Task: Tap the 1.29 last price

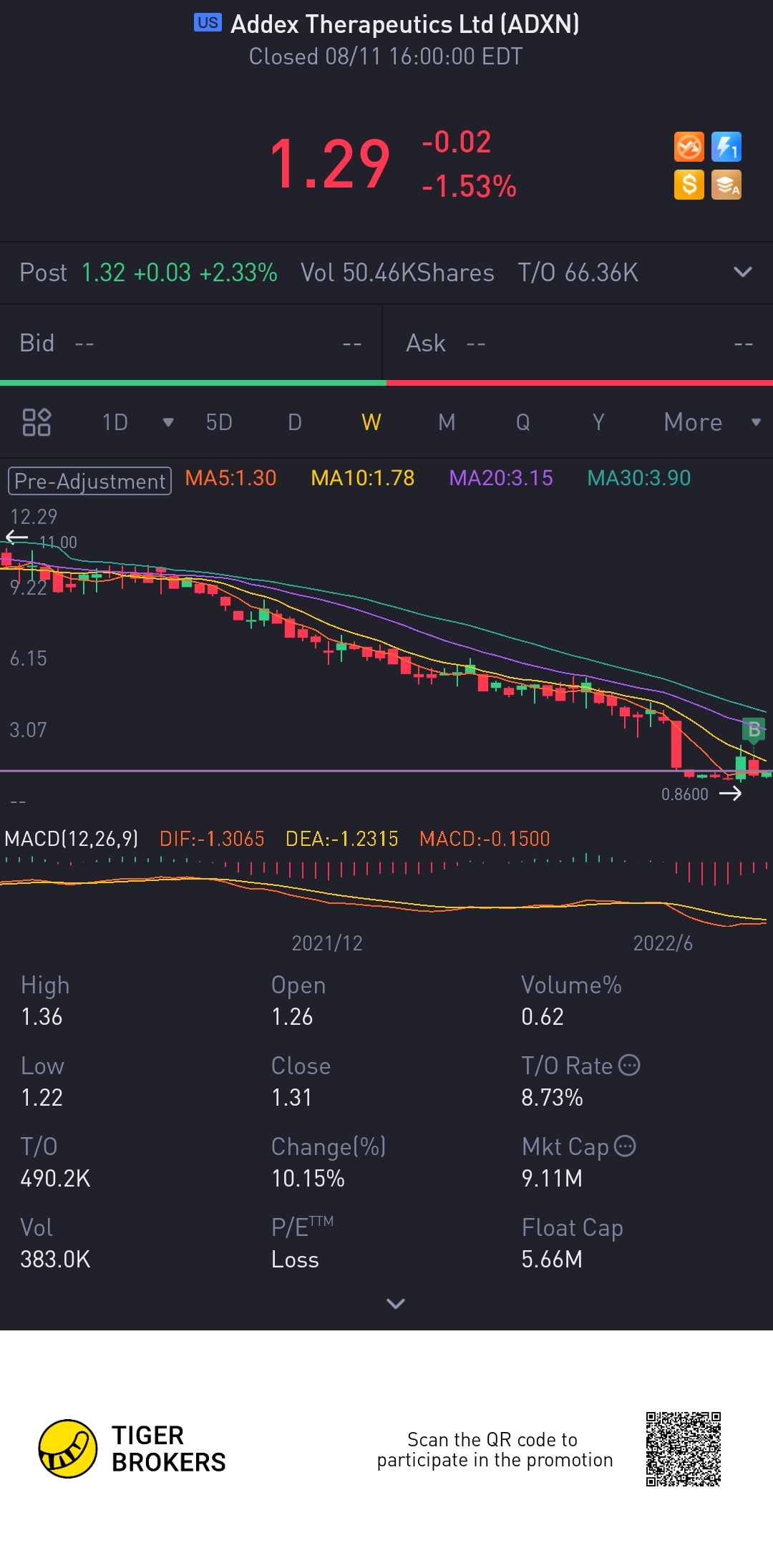Action: tap(330, 165)
